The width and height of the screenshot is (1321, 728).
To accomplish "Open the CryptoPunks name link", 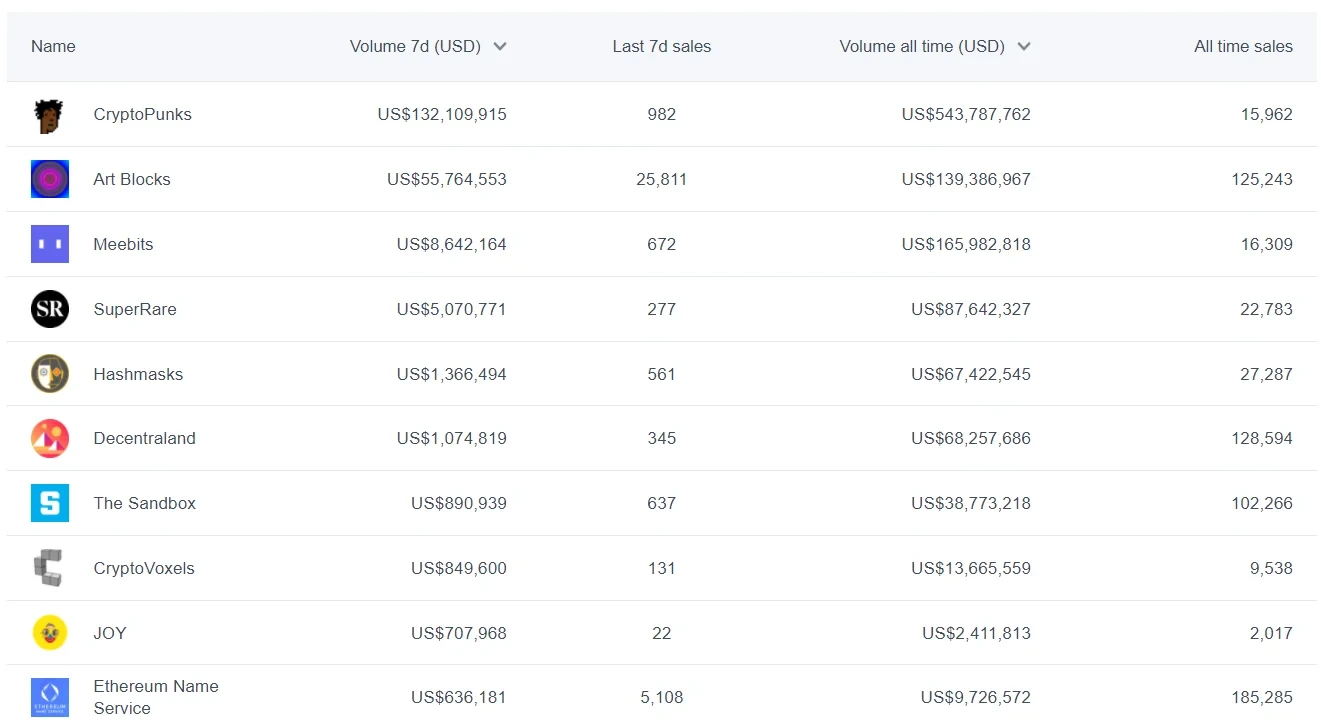I will pos(142,115).
